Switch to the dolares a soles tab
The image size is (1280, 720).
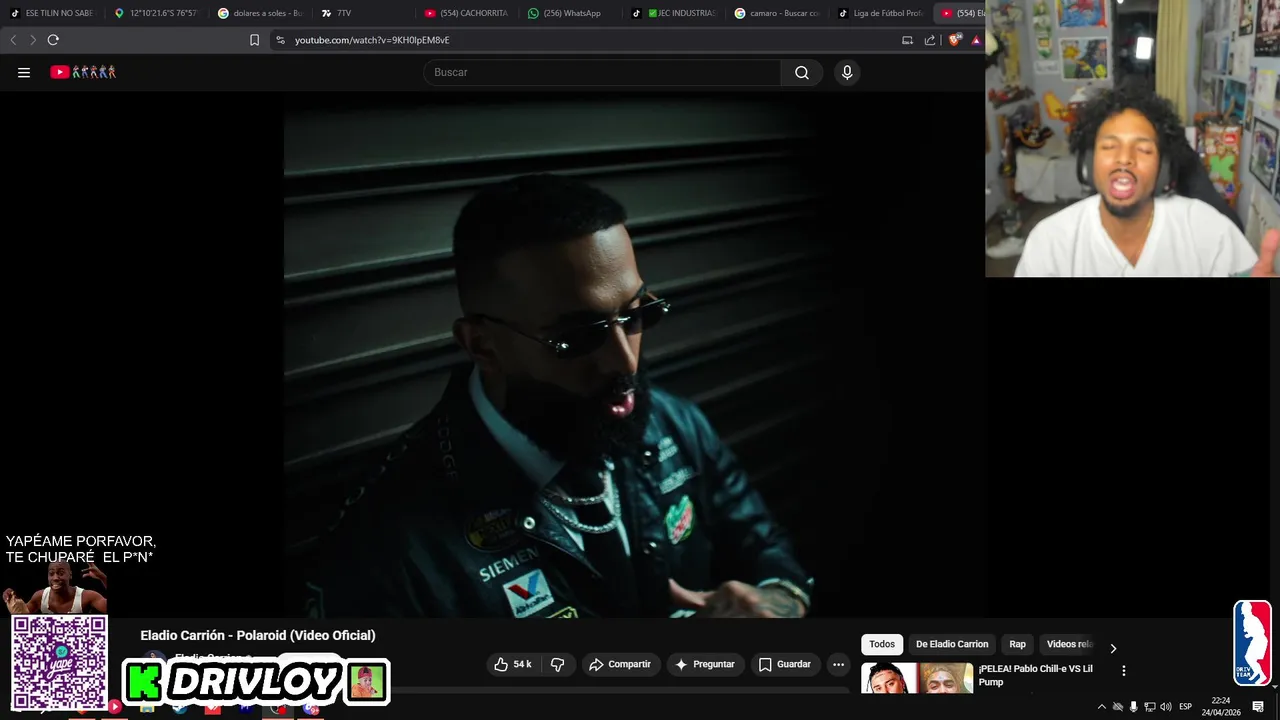(x=259, y=13)
